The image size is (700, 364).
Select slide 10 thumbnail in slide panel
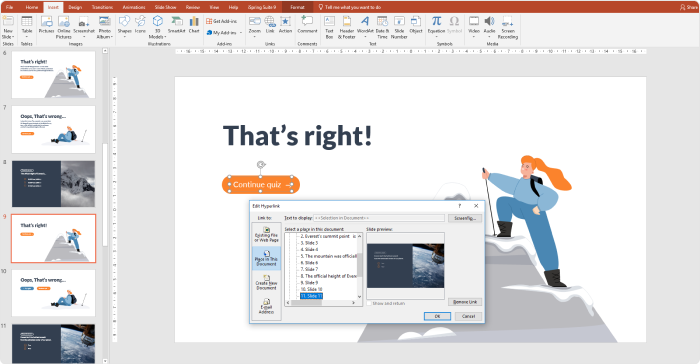(x=53, y=293)
